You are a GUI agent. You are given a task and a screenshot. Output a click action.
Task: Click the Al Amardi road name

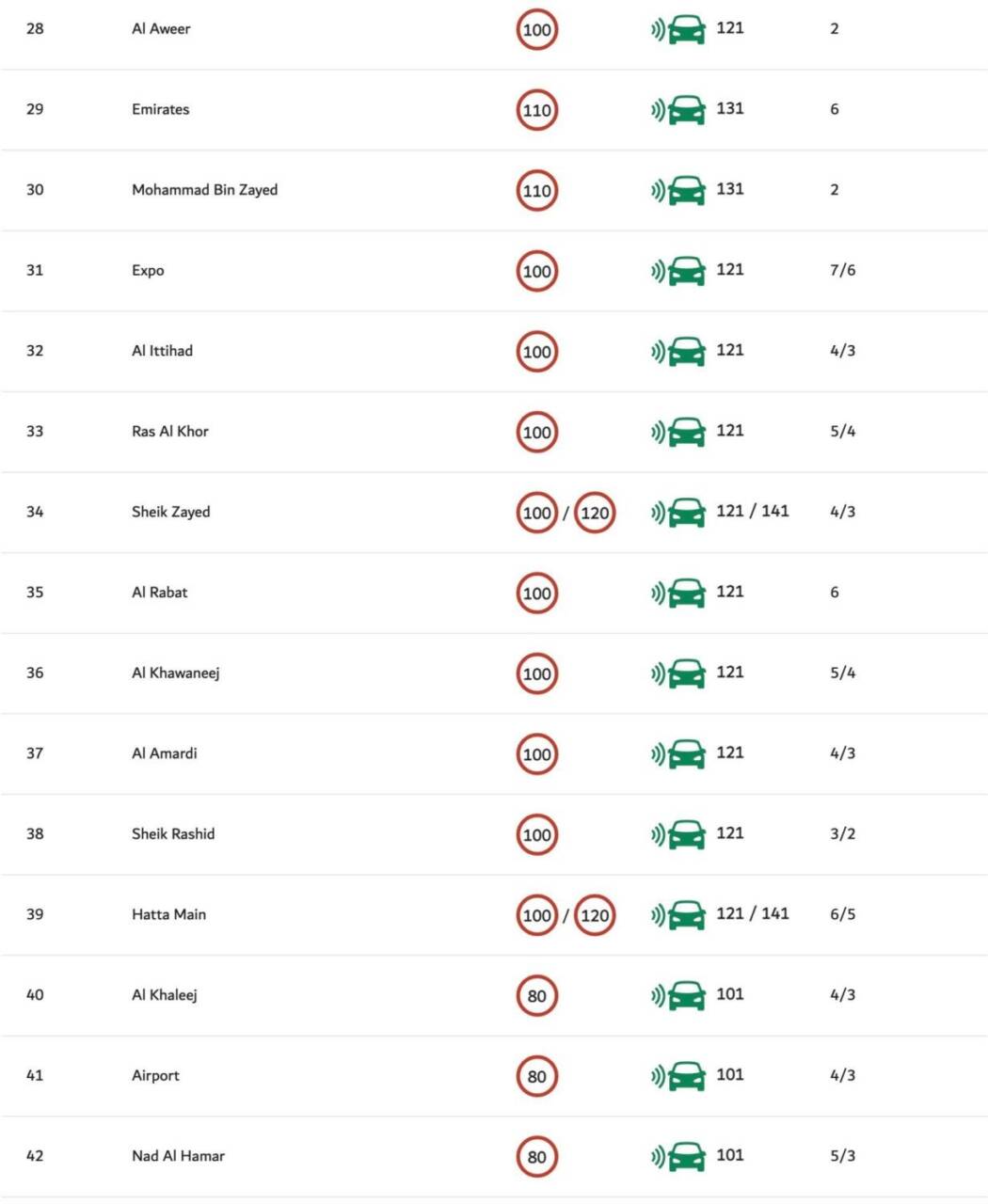[x=165, y=753]
